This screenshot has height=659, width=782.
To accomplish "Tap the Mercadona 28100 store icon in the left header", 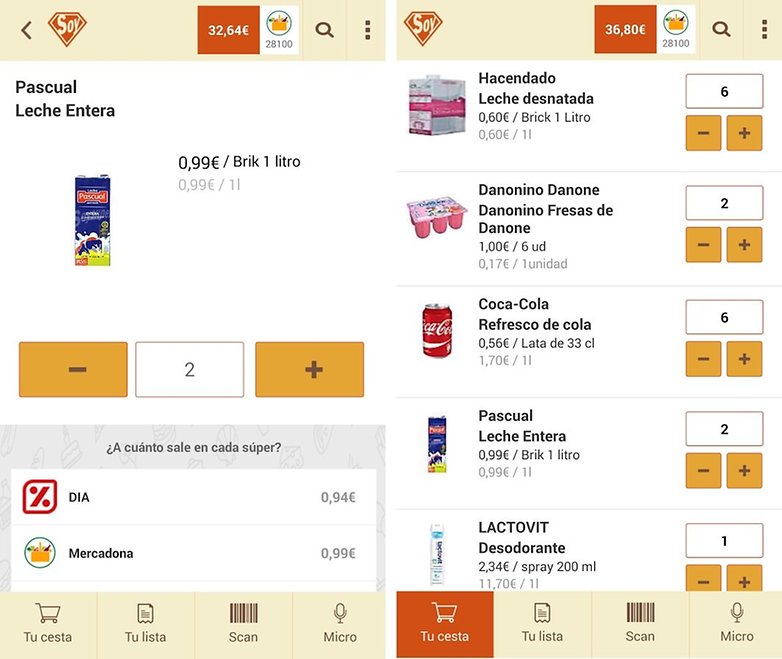I will 279,30.
